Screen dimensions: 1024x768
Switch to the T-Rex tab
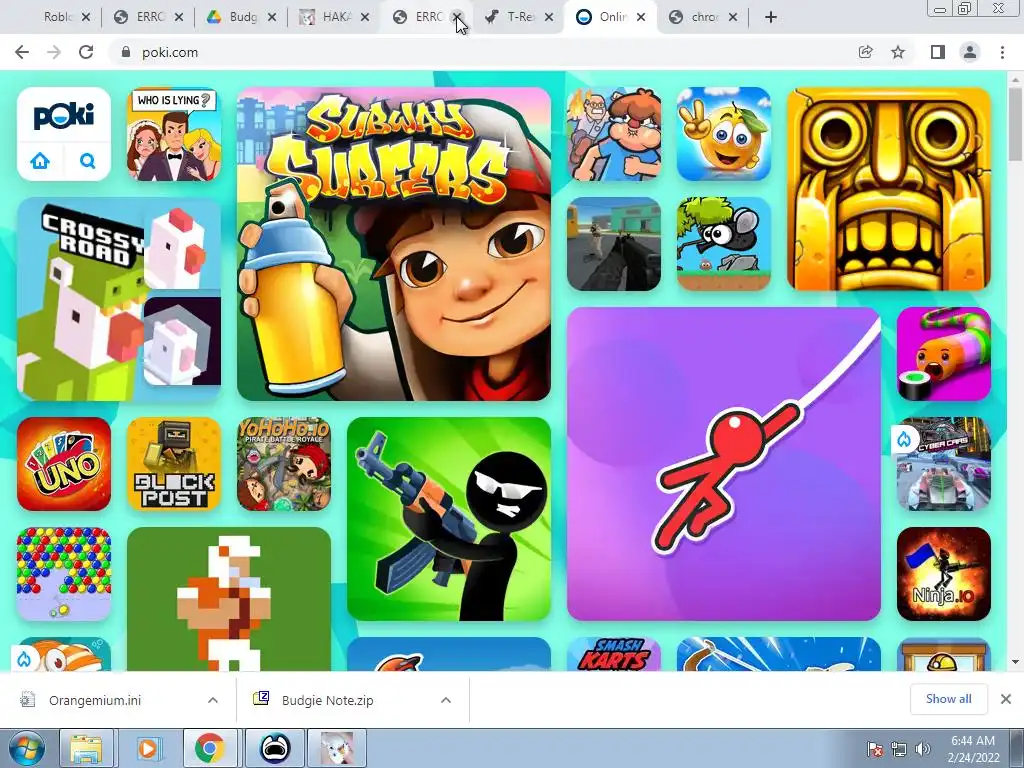click(519, 17)
